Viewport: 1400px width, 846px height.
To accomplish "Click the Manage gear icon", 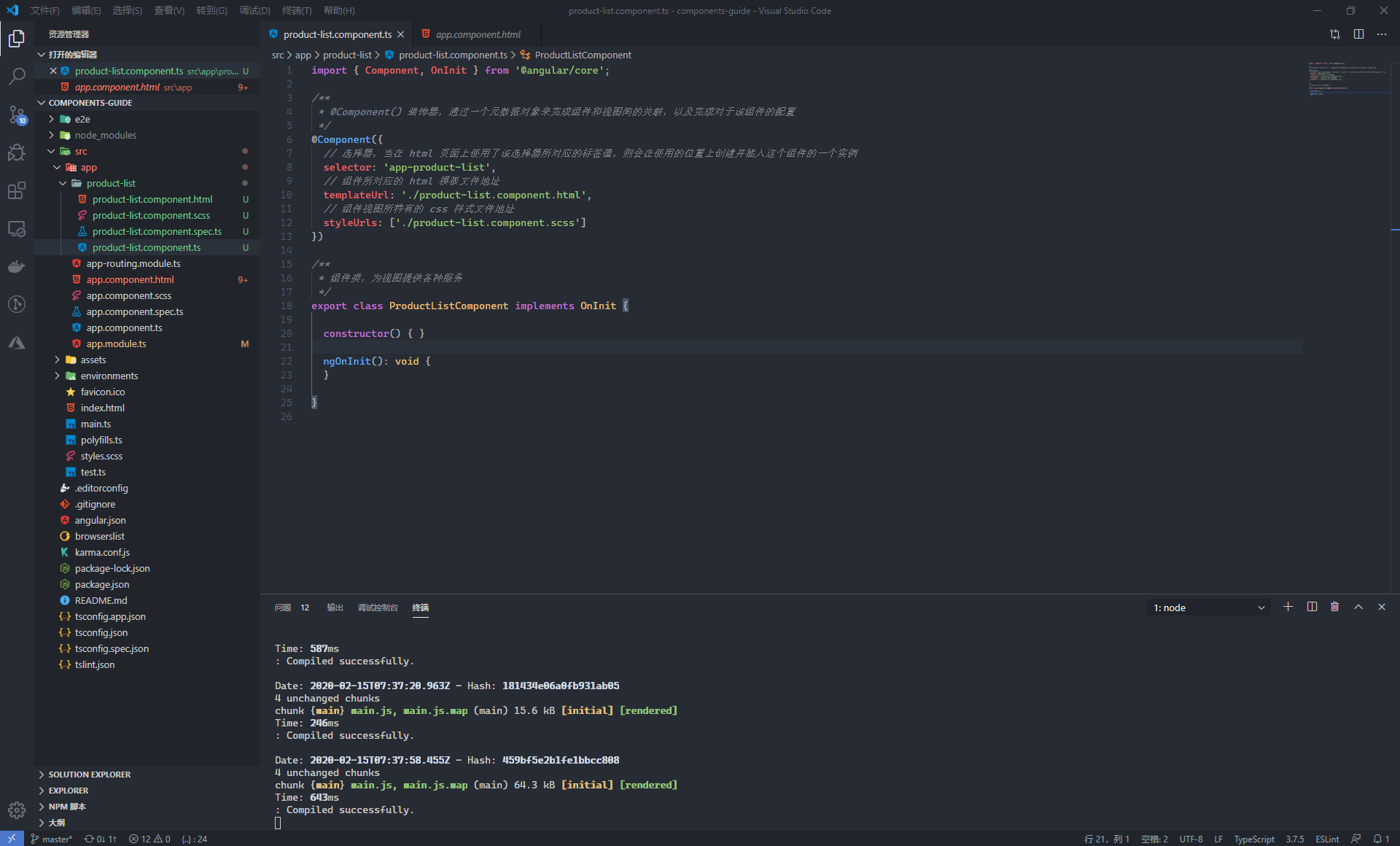I will coord(16,810).
